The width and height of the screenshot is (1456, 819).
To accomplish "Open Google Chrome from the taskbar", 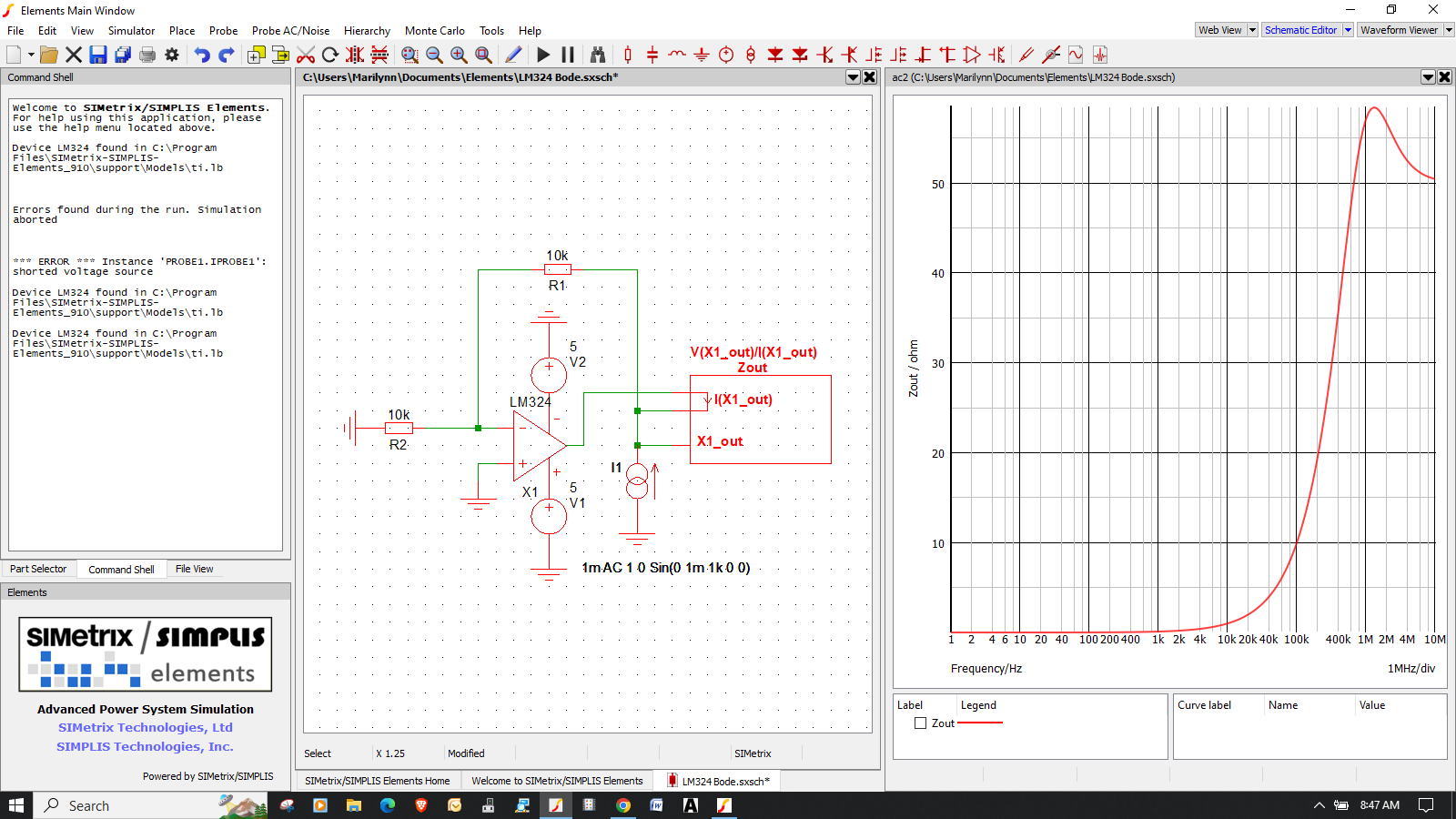I will [x=623, y=805].
